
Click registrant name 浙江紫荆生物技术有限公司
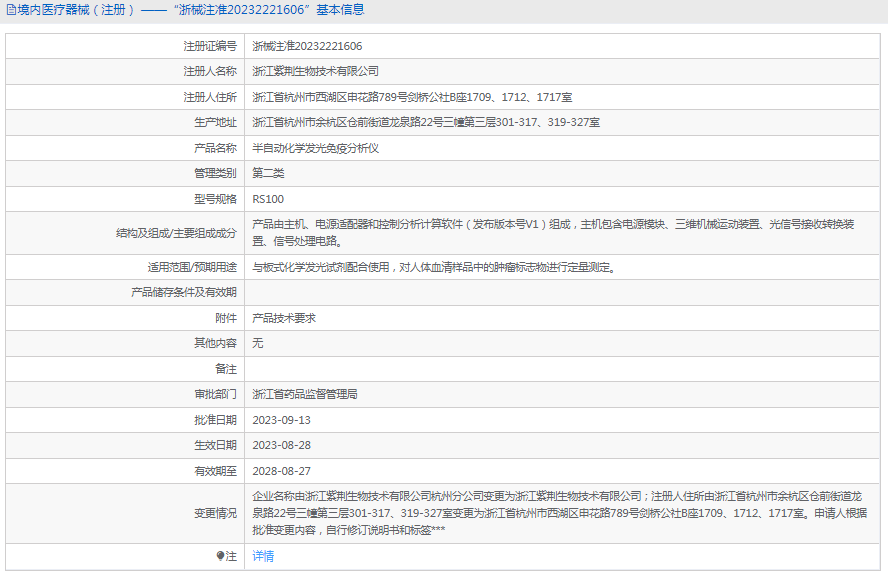(x=315, y=71)
